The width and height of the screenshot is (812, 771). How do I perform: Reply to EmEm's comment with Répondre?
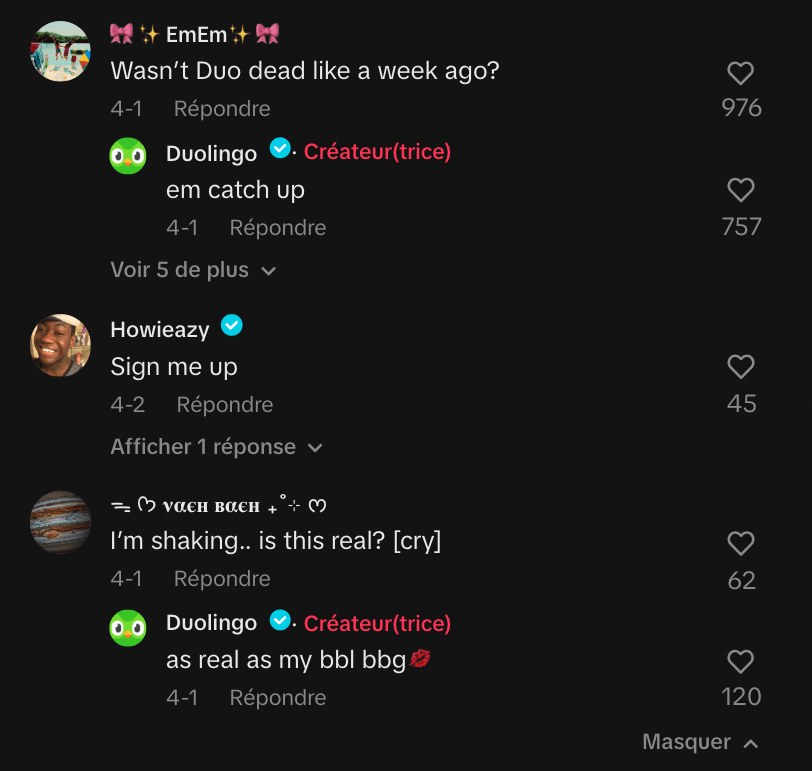point(222,108)
